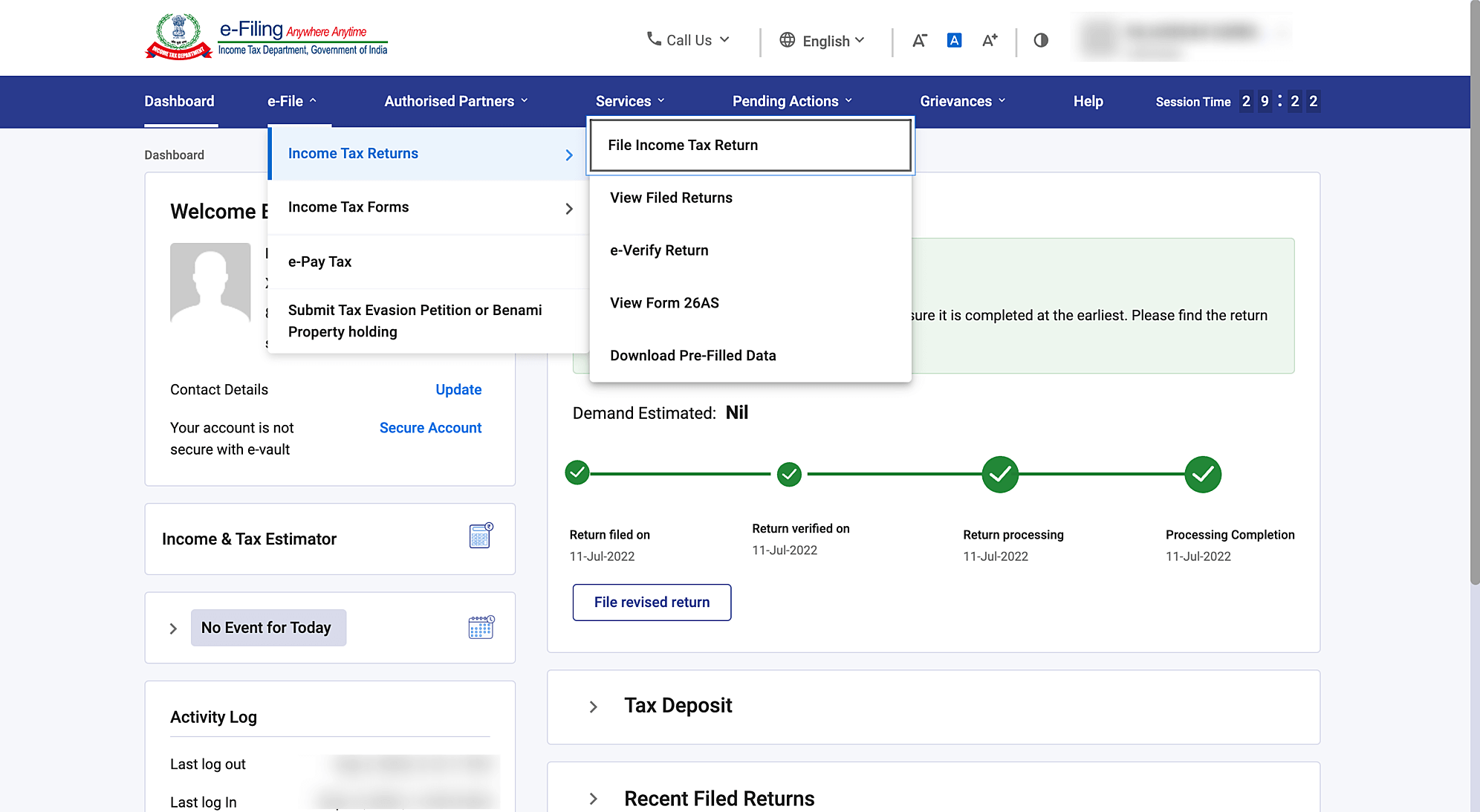Viewport: 1480px width, 812px height.
Task: Click the phone icon beside Call Us
Action: [x=654, y=39]
